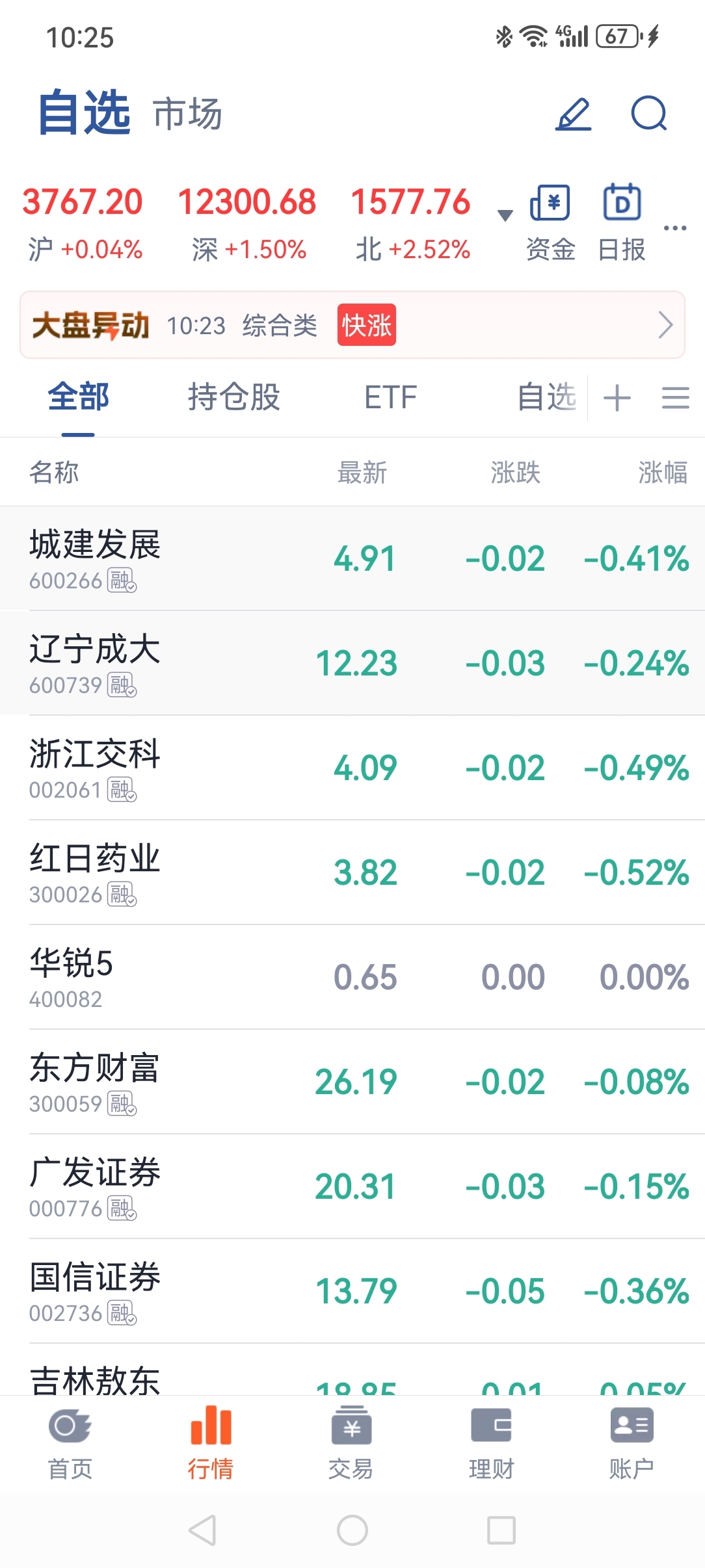This screenshot has width=705, height=1568.
Task: Sort by 涨跌 column header
Action: point(516,473)
